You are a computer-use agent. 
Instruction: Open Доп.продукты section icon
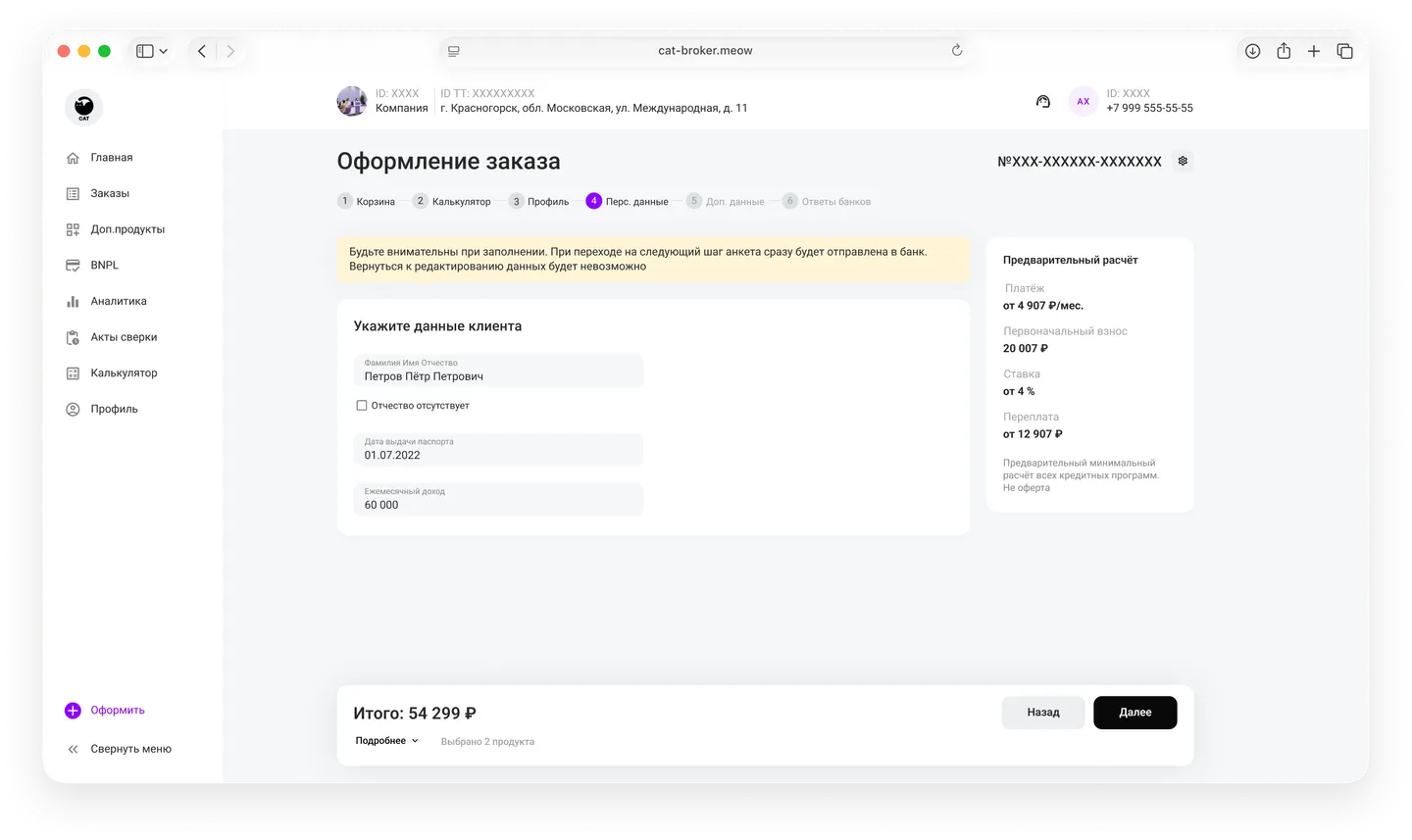73,229
